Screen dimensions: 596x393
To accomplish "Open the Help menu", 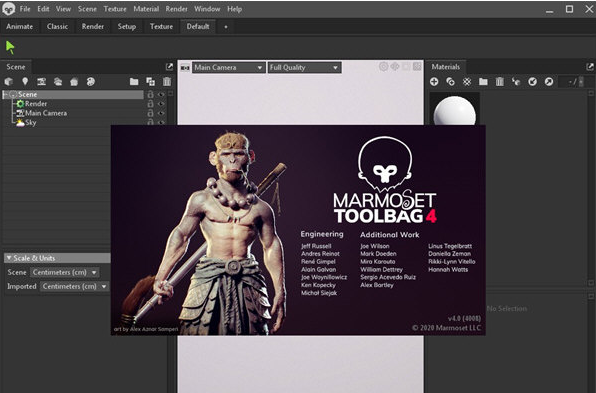I will point(235,9).
